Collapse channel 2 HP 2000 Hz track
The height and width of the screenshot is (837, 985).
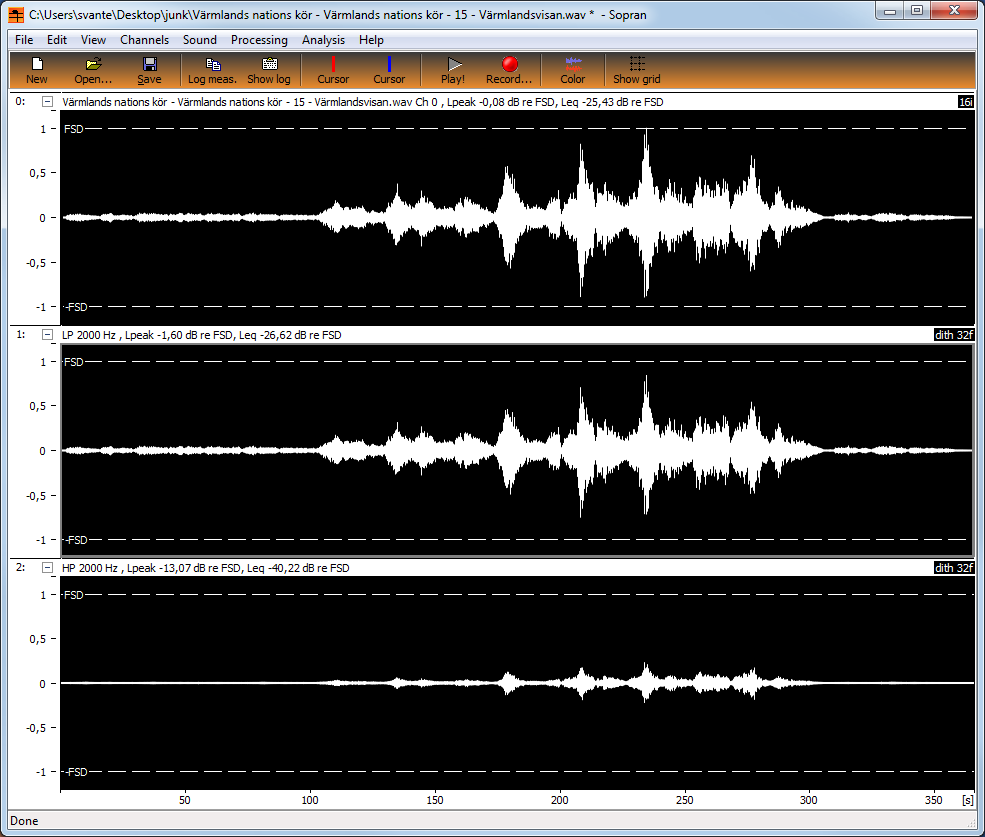(47, 567)
